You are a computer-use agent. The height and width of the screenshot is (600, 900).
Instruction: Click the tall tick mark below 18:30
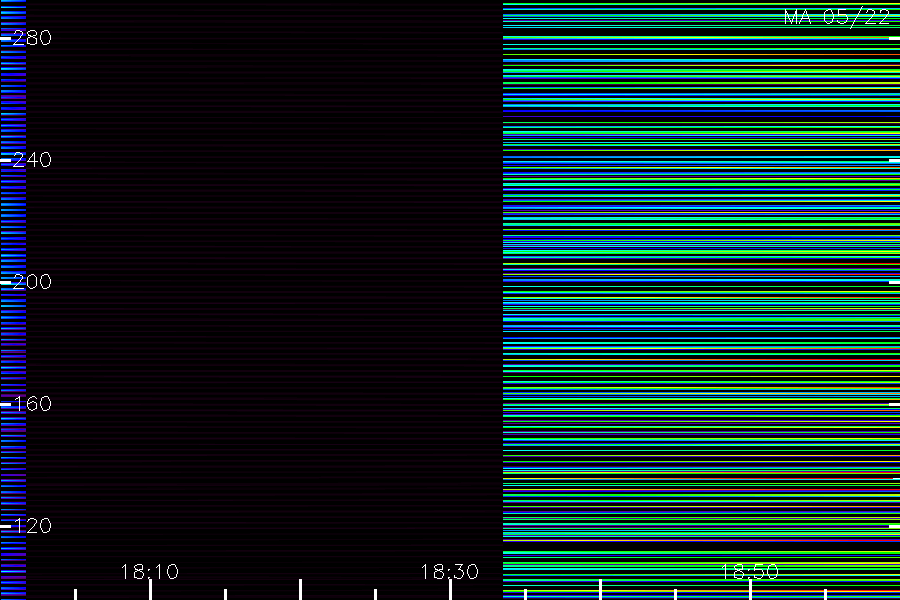451,590
